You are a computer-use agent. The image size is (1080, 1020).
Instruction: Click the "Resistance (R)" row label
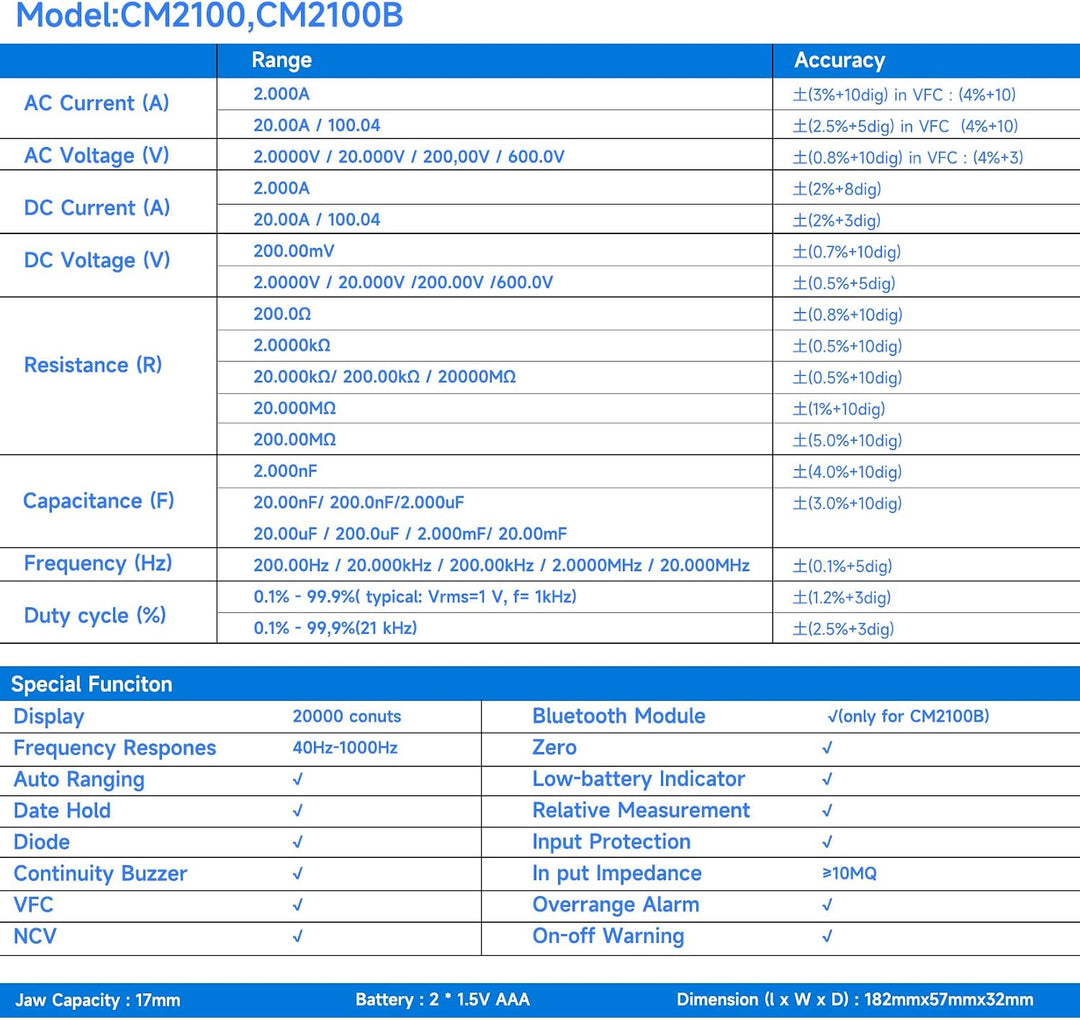(x=93, y=365)
